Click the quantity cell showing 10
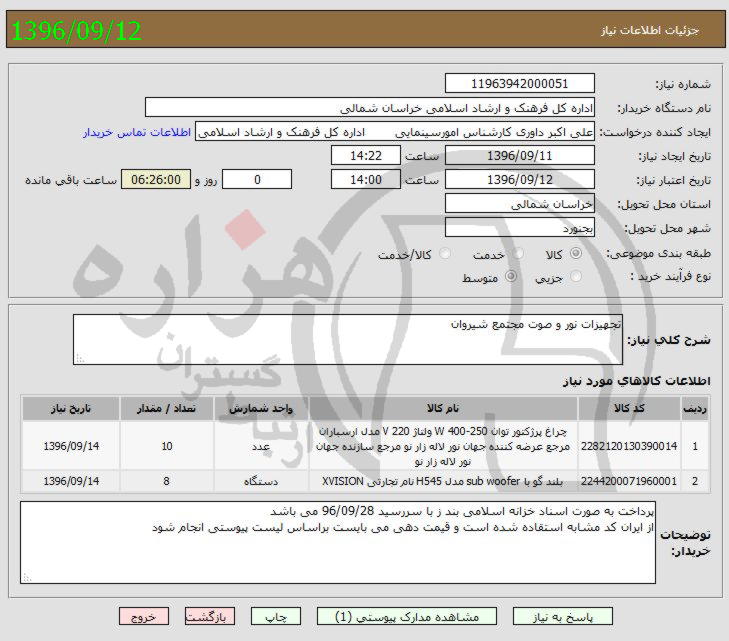729x641 pixels. [166, 446]
